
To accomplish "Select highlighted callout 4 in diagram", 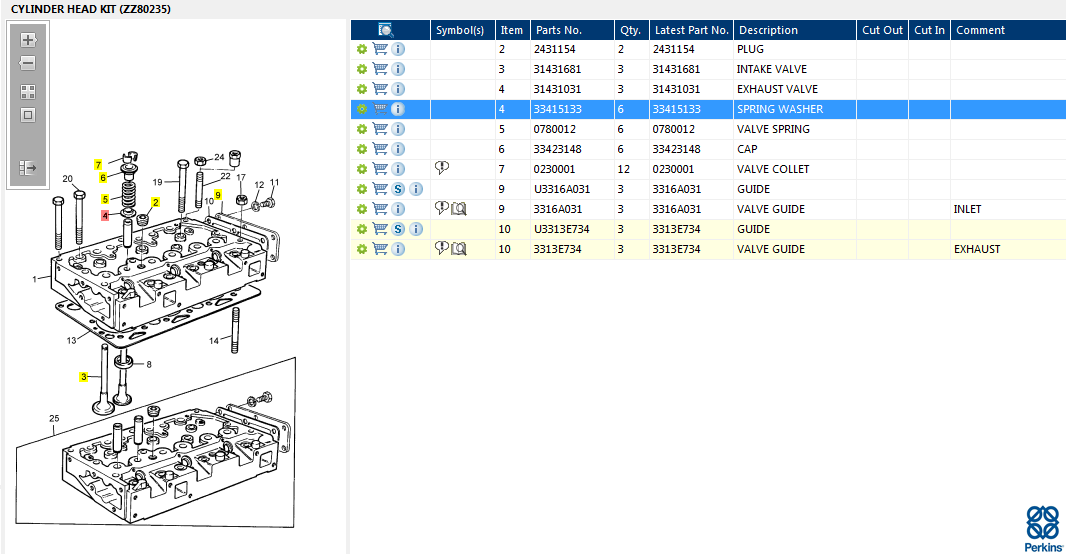I will click(x=105, y=215).
